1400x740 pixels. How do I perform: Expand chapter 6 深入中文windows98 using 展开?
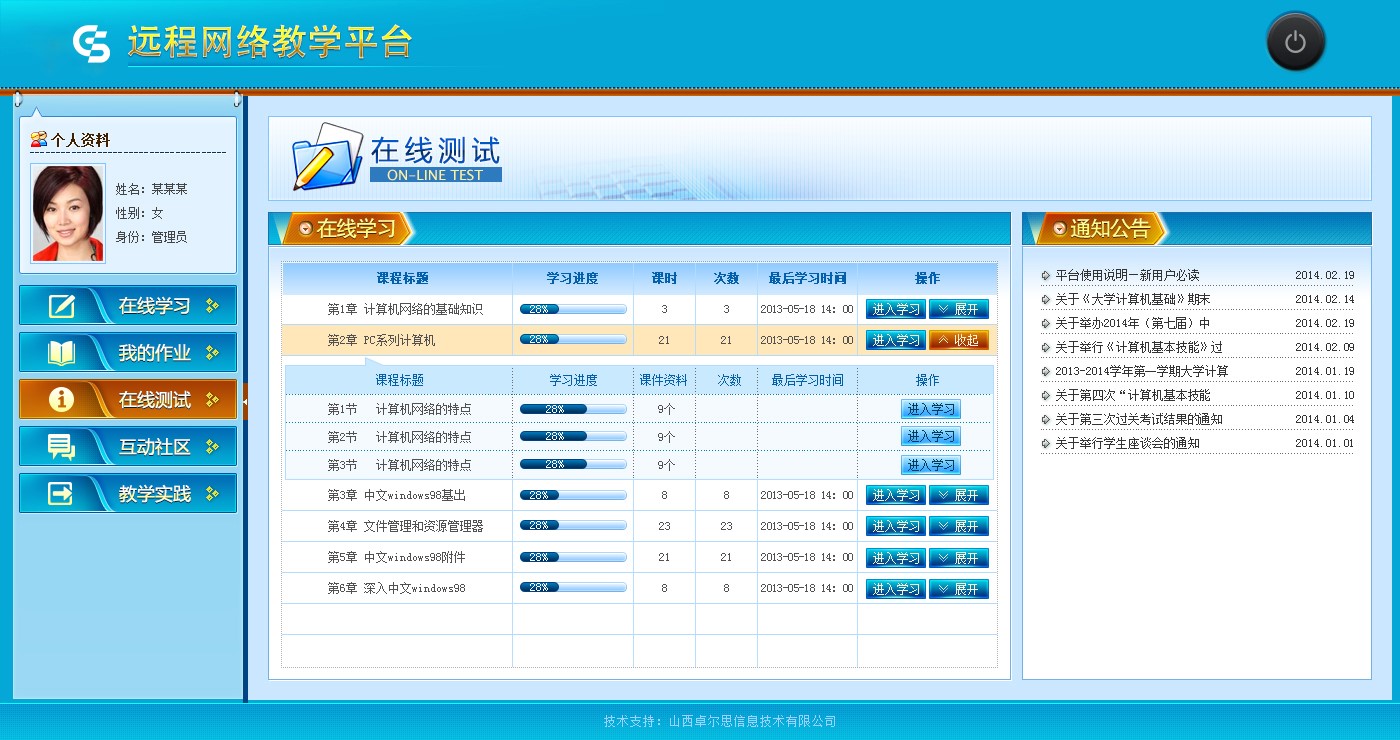click(x=958, y=589)
